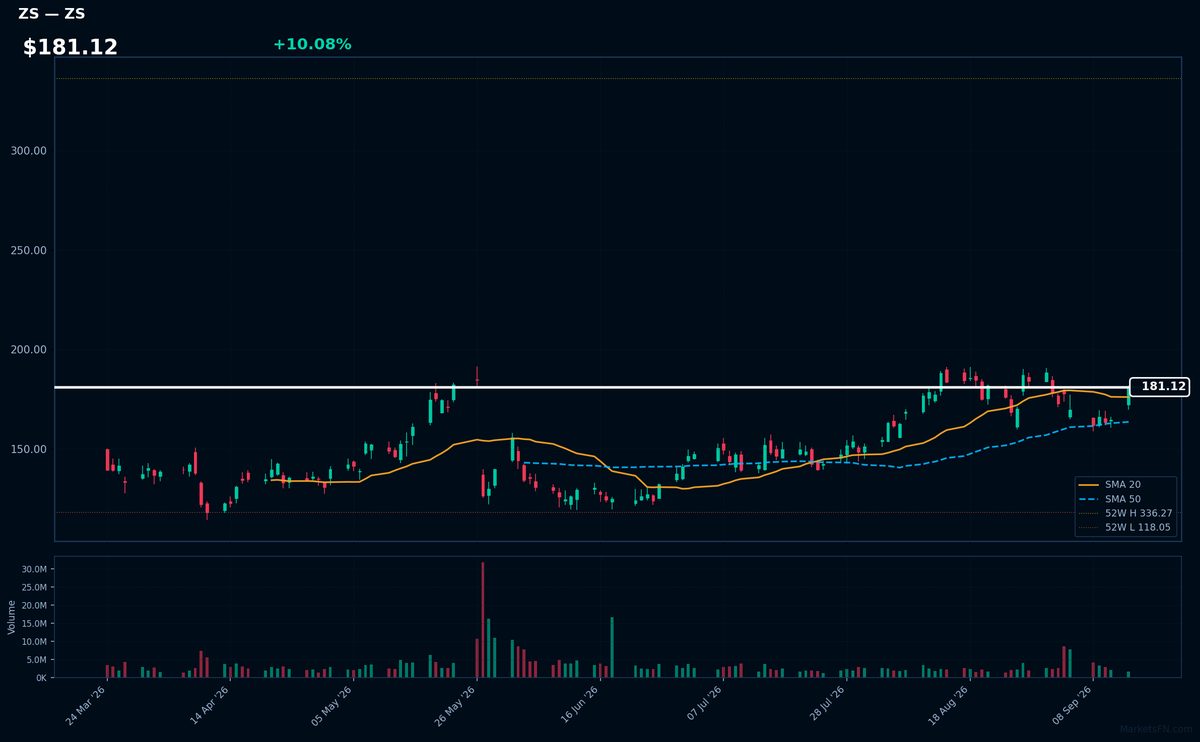Click the 28 Jul '26 date label
Image resolution: width=1200 pixels, height=742 pixels.
(x=826, y=706)
